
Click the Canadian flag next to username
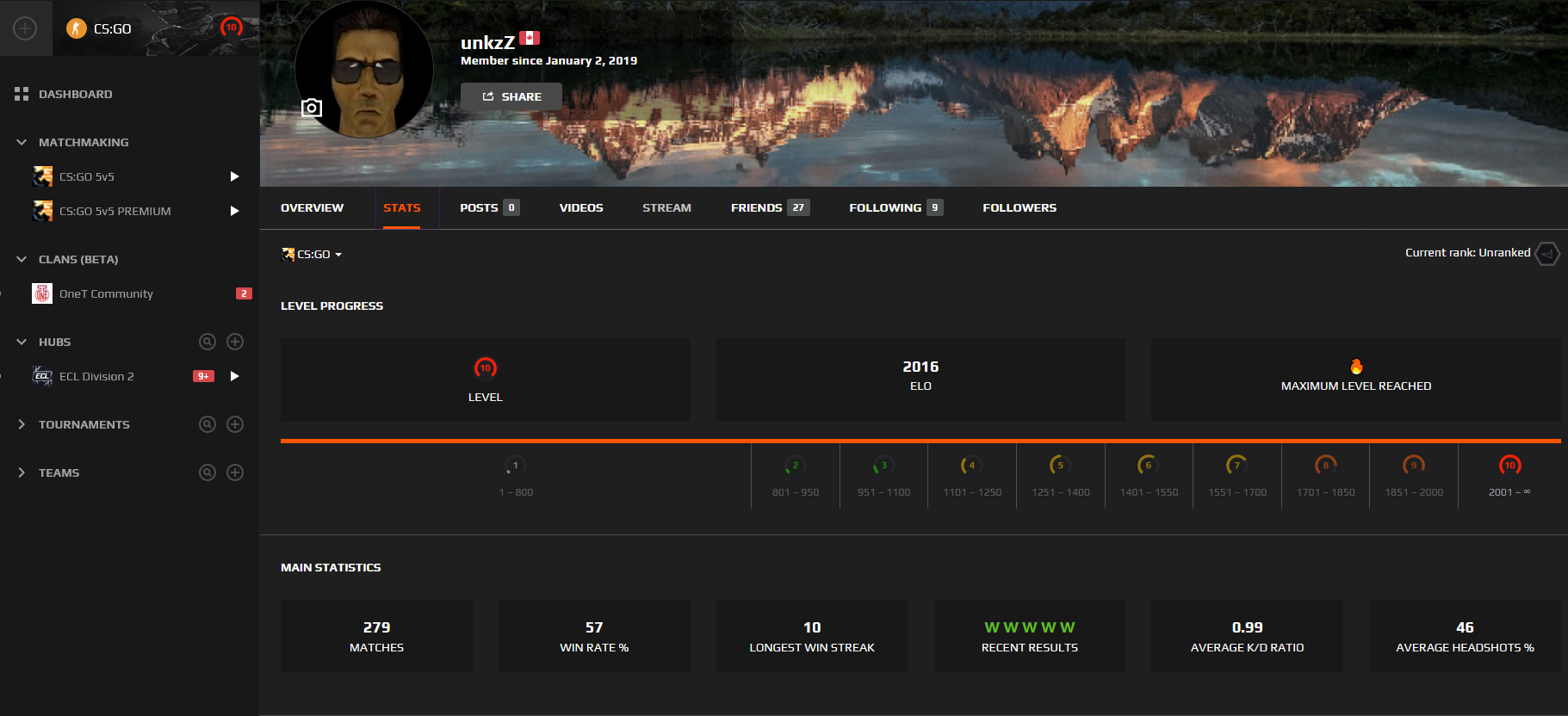pyautogui.click(x=530, y=38)
